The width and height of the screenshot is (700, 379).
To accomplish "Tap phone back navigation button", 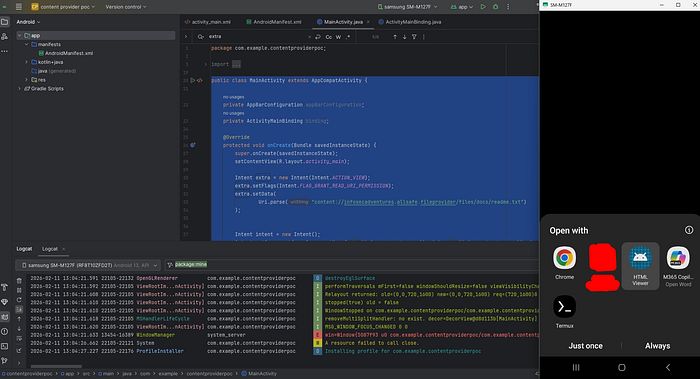I will [668, 367].
